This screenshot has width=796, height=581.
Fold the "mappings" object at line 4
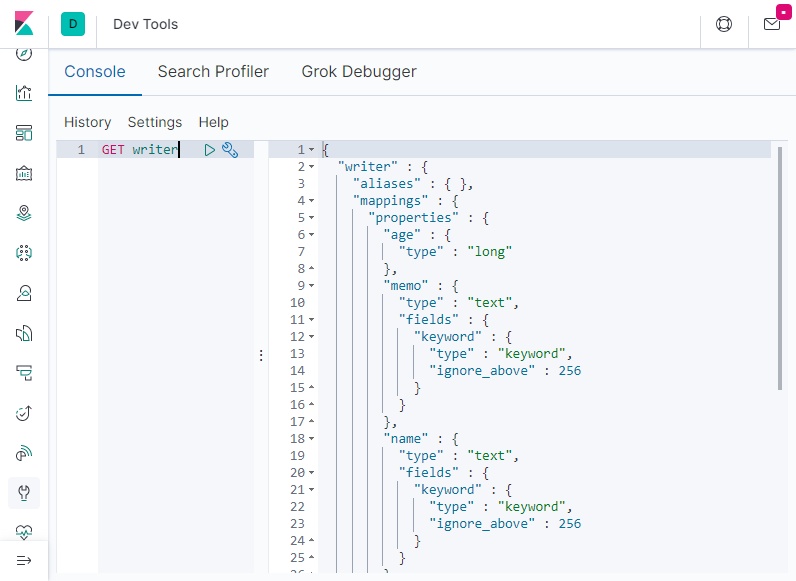click(x=312, y=201)
